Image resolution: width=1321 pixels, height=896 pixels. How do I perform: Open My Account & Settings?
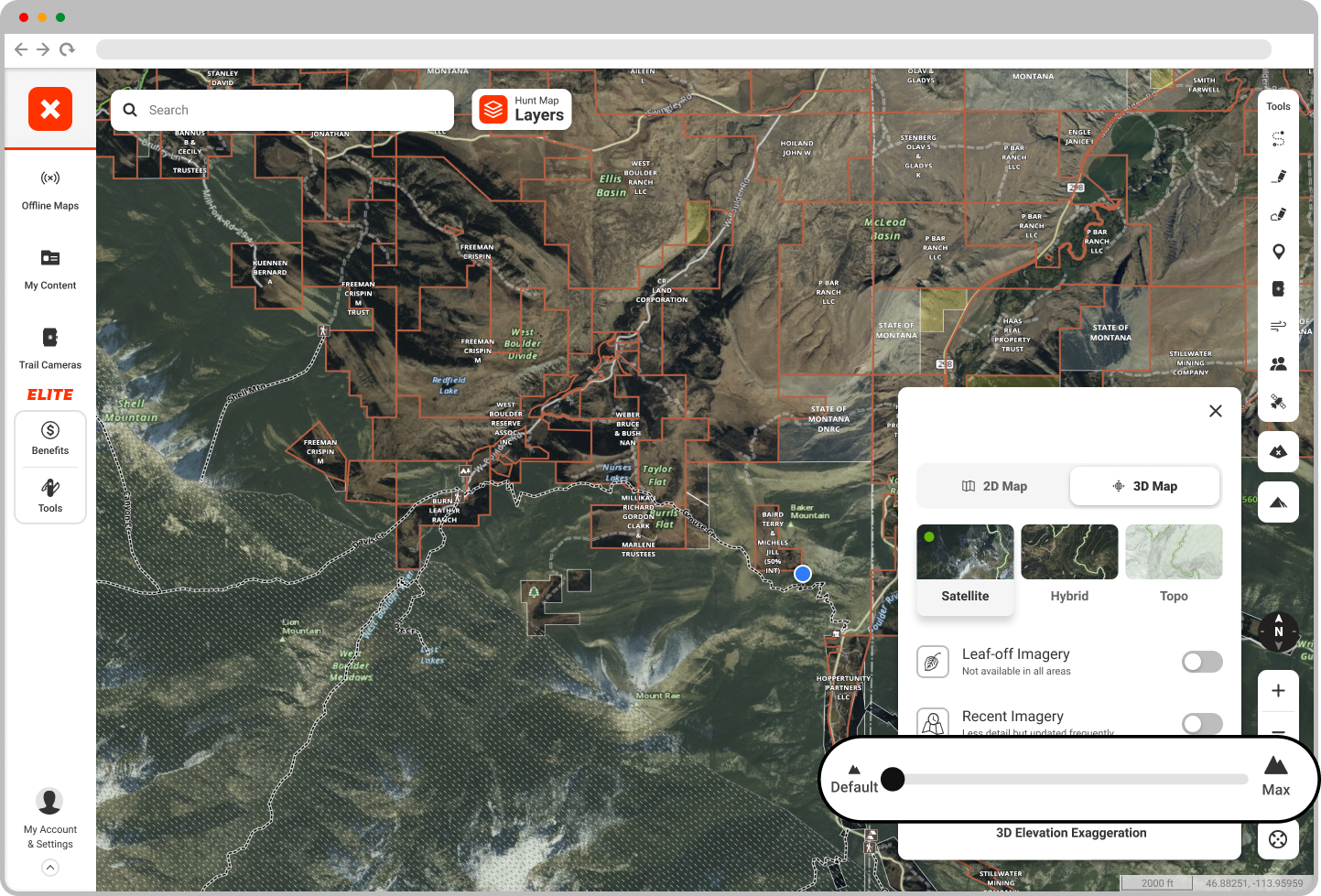pyautogui.click(x=50, y=818)
